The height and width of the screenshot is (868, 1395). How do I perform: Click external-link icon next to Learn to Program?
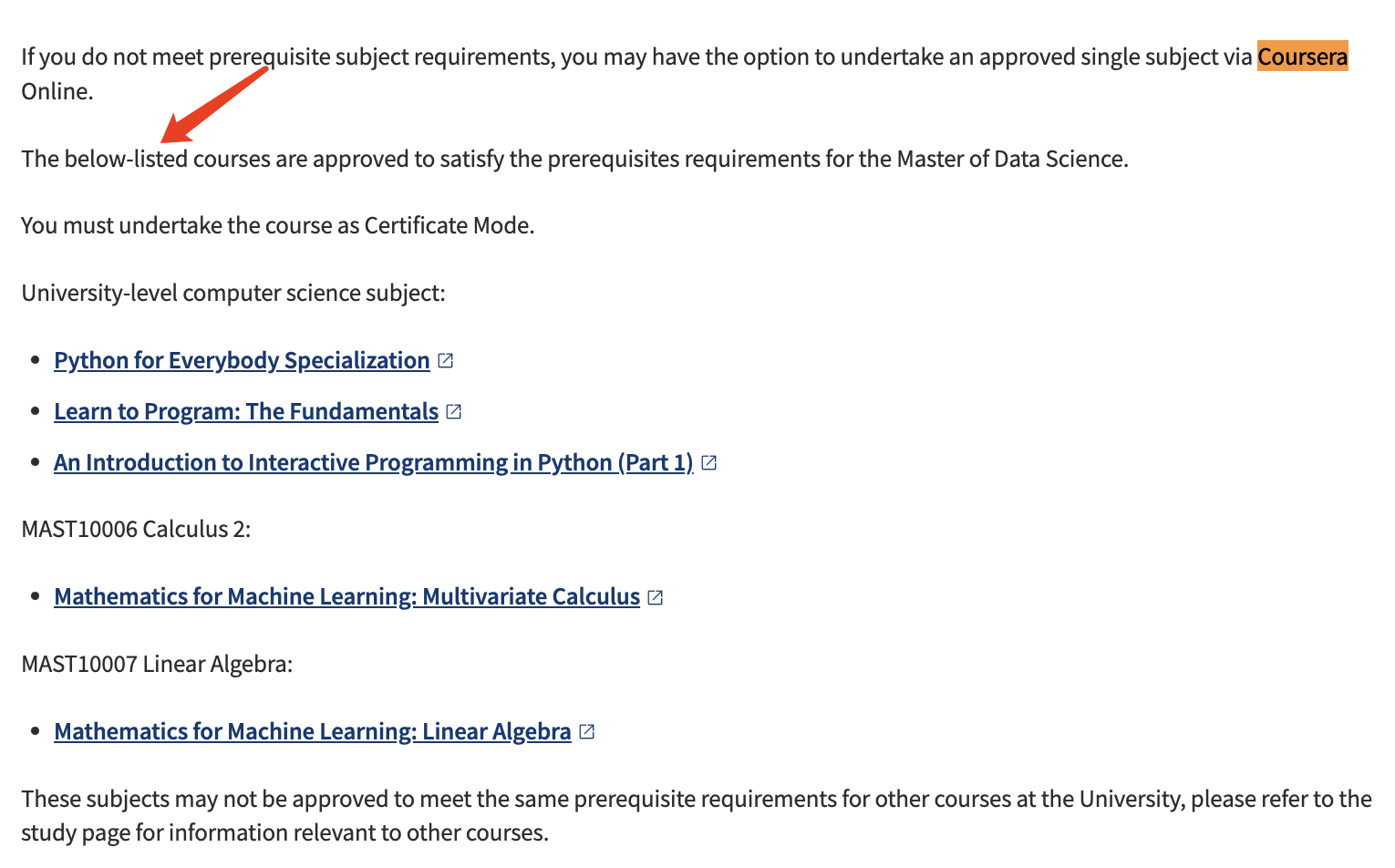tap(454, 411)
